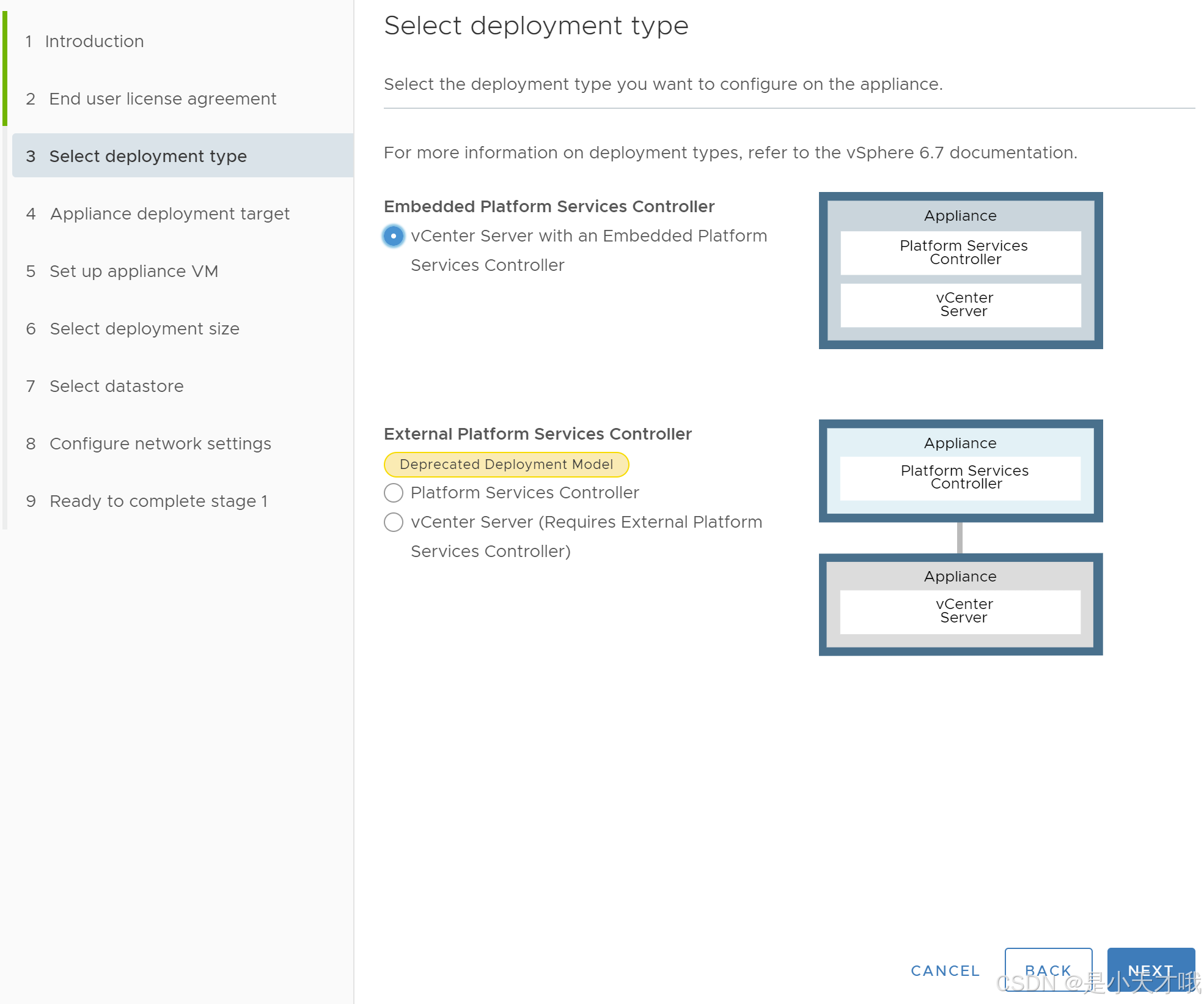Click the external Platform Services Controller diagram

pos(960,471)
